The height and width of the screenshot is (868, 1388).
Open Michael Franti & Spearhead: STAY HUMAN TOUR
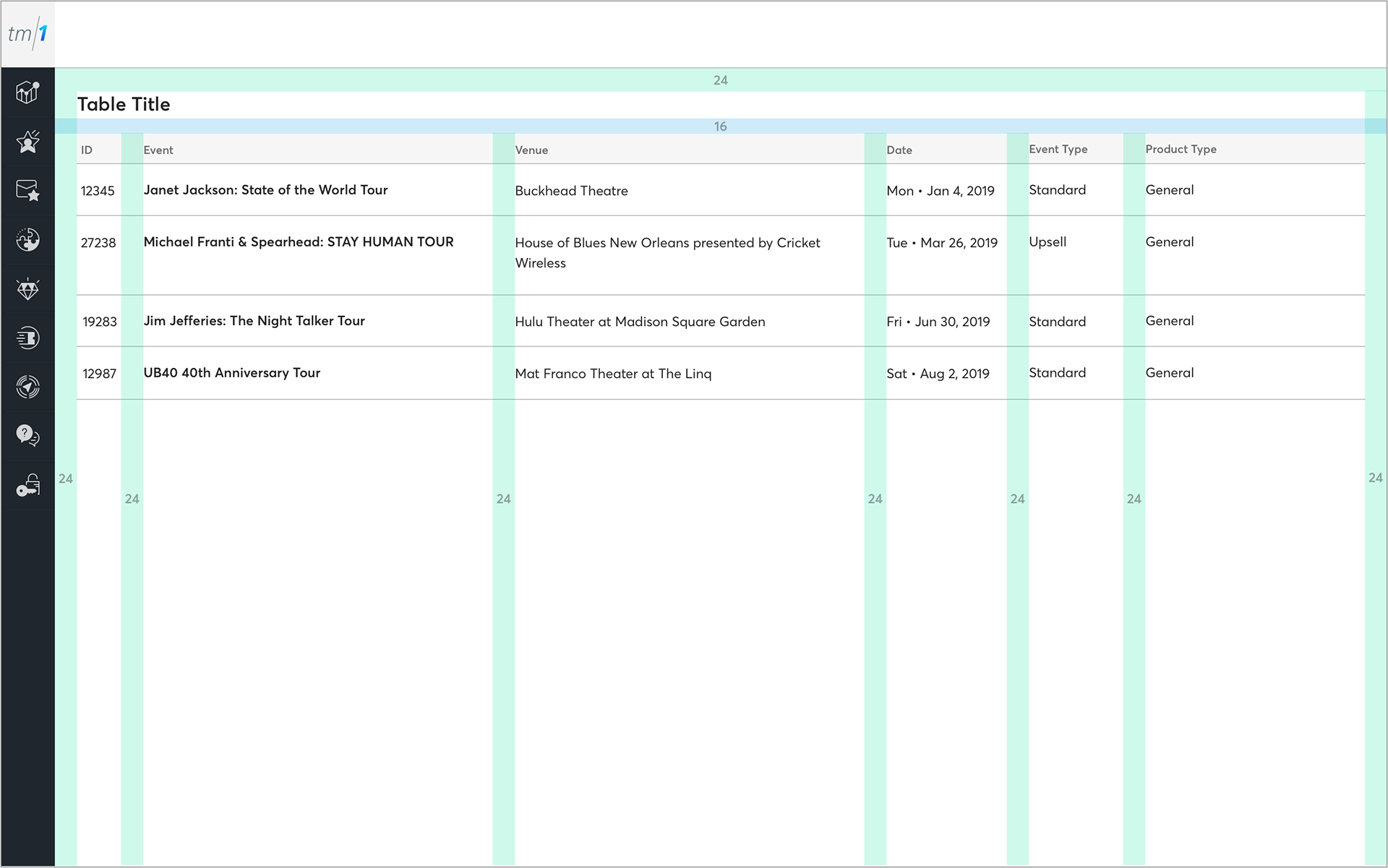299,242
